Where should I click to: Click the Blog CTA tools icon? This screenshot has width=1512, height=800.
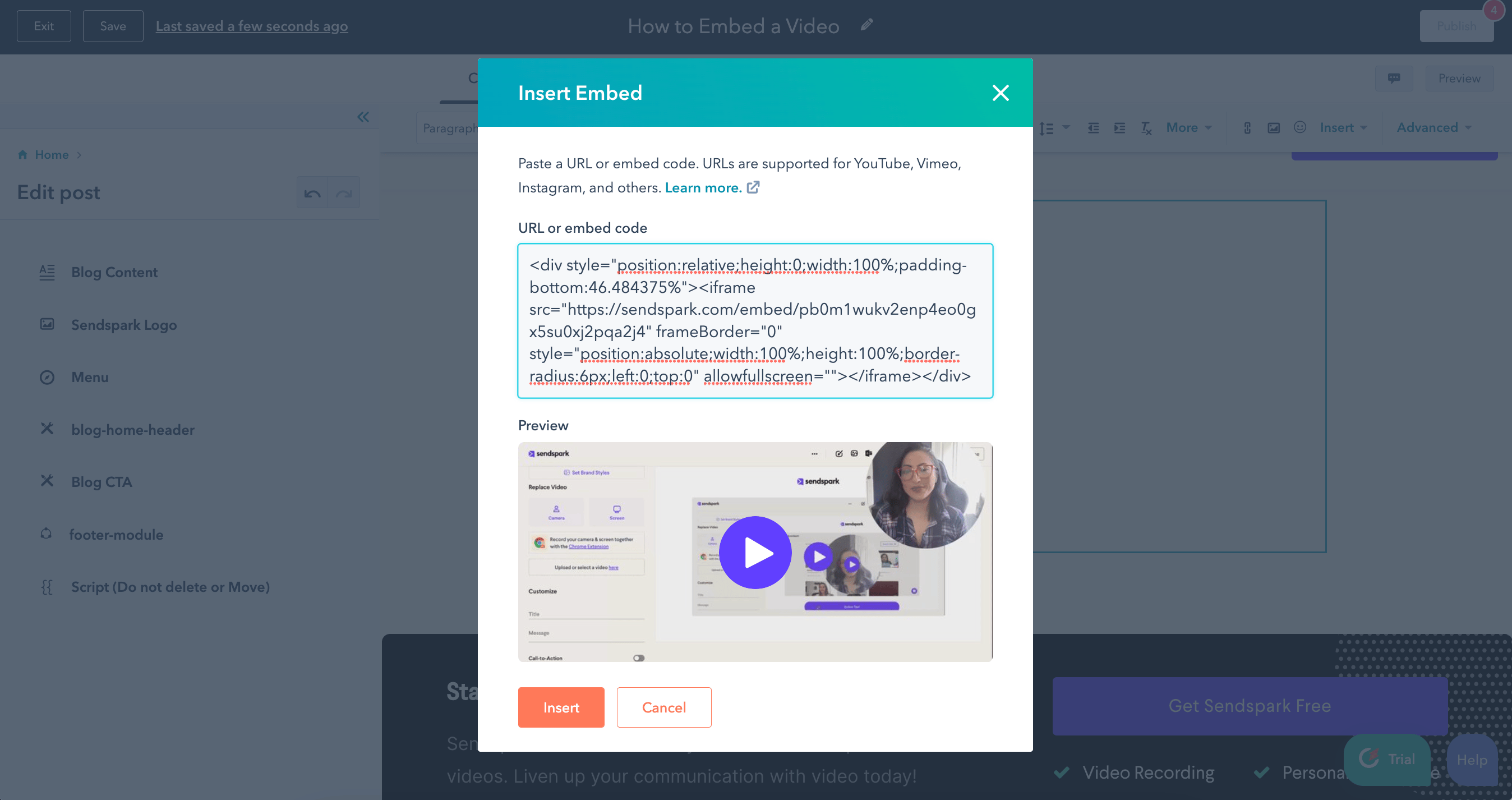(x=47, y=481)
